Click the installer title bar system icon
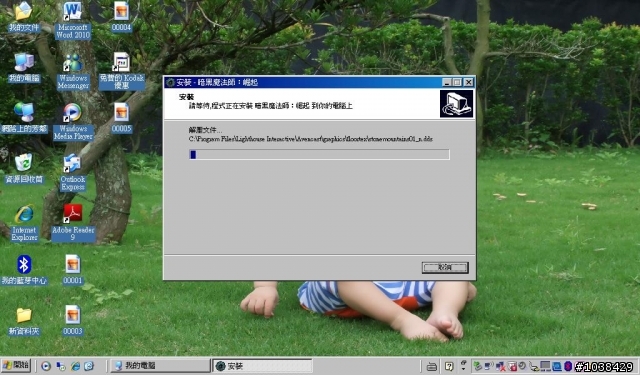Screen dimensions: 640x375 click(x=170, y=82)
